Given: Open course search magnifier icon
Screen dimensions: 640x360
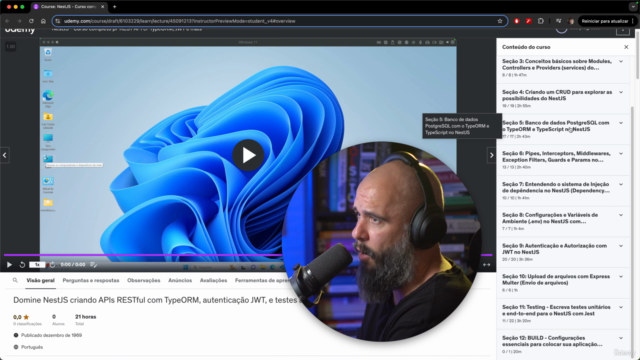Looking at the screenshot, I should click(15, 280).
